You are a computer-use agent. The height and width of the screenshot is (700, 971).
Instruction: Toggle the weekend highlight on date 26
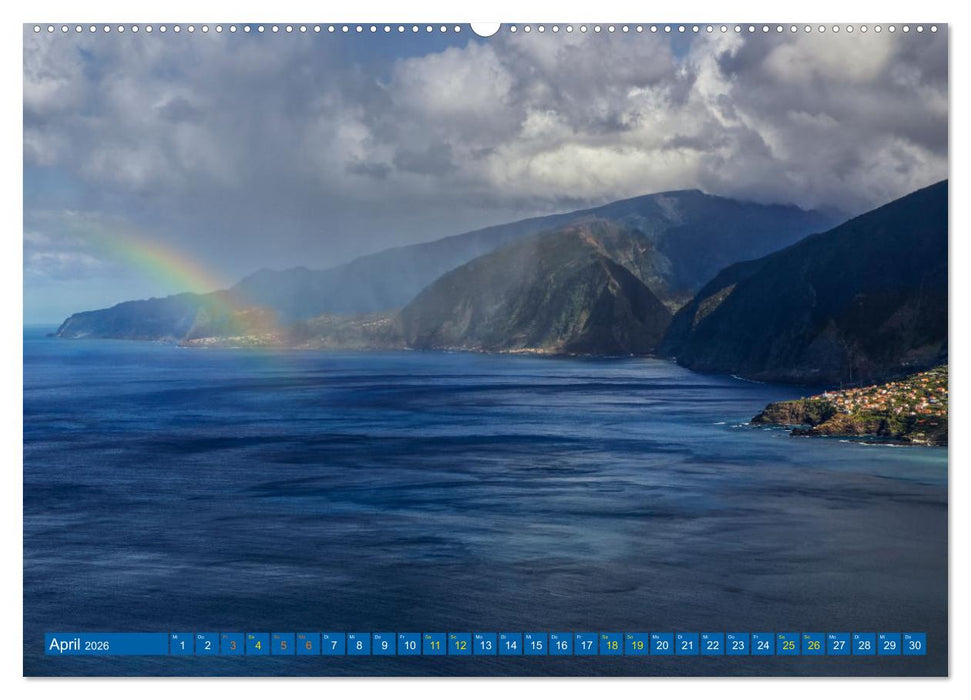point(811,646)
